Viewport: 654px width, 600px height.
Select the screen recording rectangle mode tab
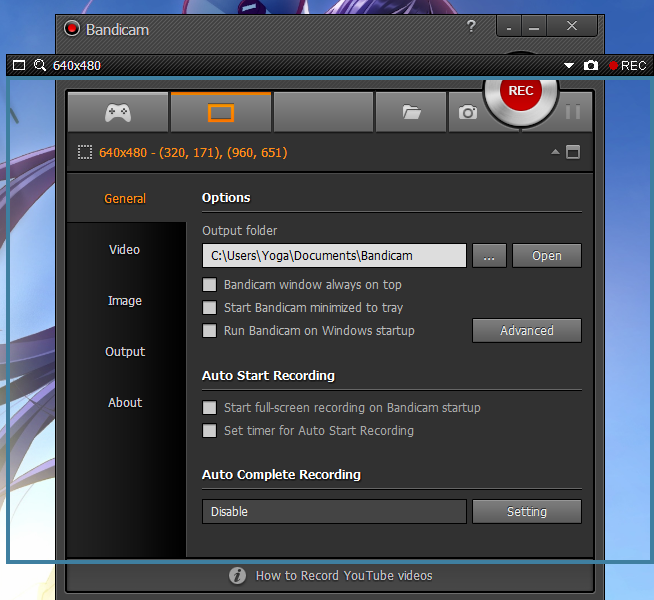click(x=221, y=113)
